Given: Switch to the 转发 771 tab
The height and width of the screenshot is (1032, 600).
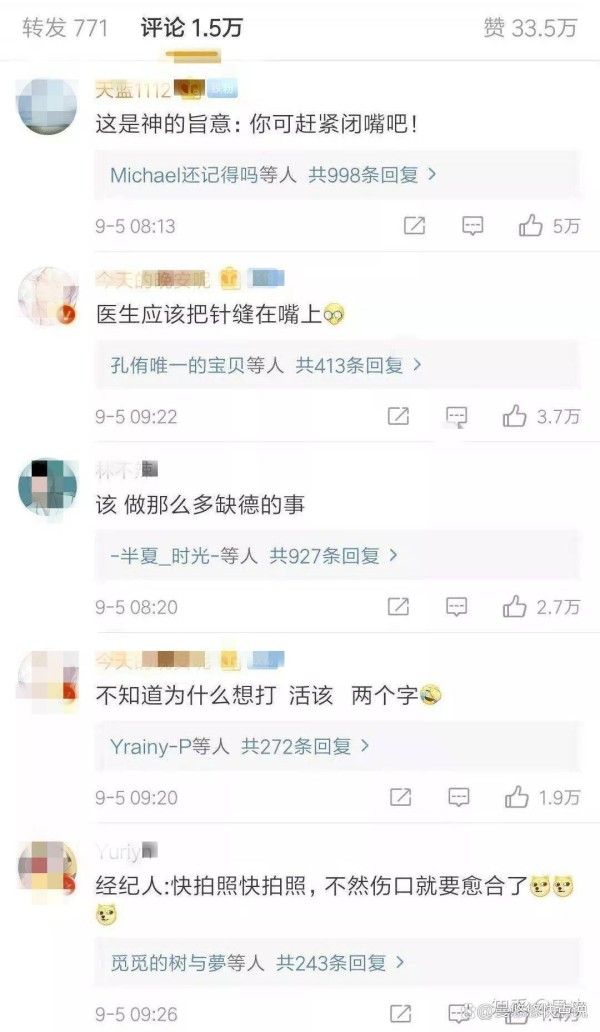Looking at the screenshot, I should tap(64, 28).
